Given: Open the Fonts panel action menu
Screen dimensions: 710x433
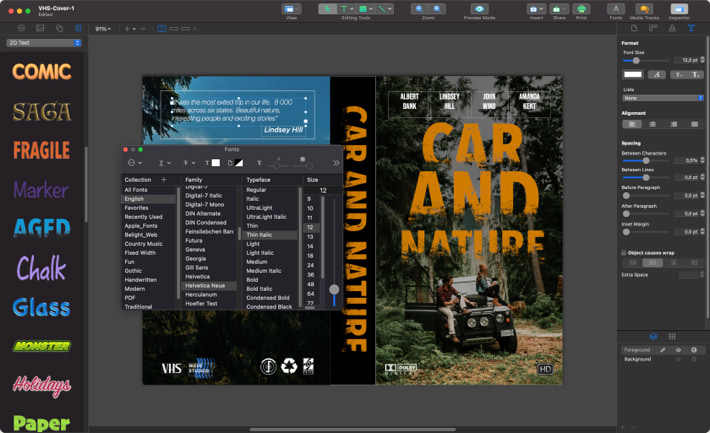Looking at the screenshot, I should [135, 163].
